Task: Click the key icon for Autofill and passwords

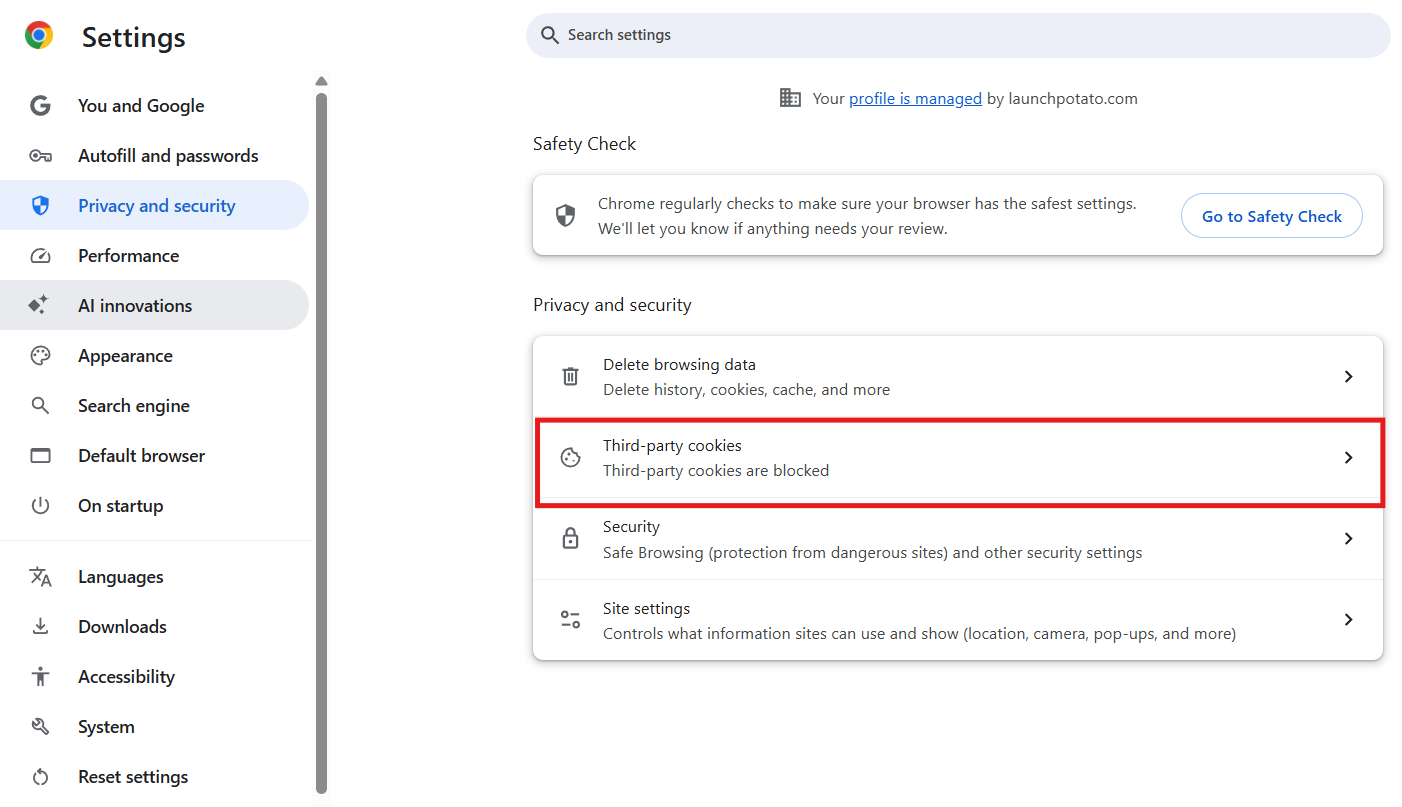Action: tap(40, 156)
